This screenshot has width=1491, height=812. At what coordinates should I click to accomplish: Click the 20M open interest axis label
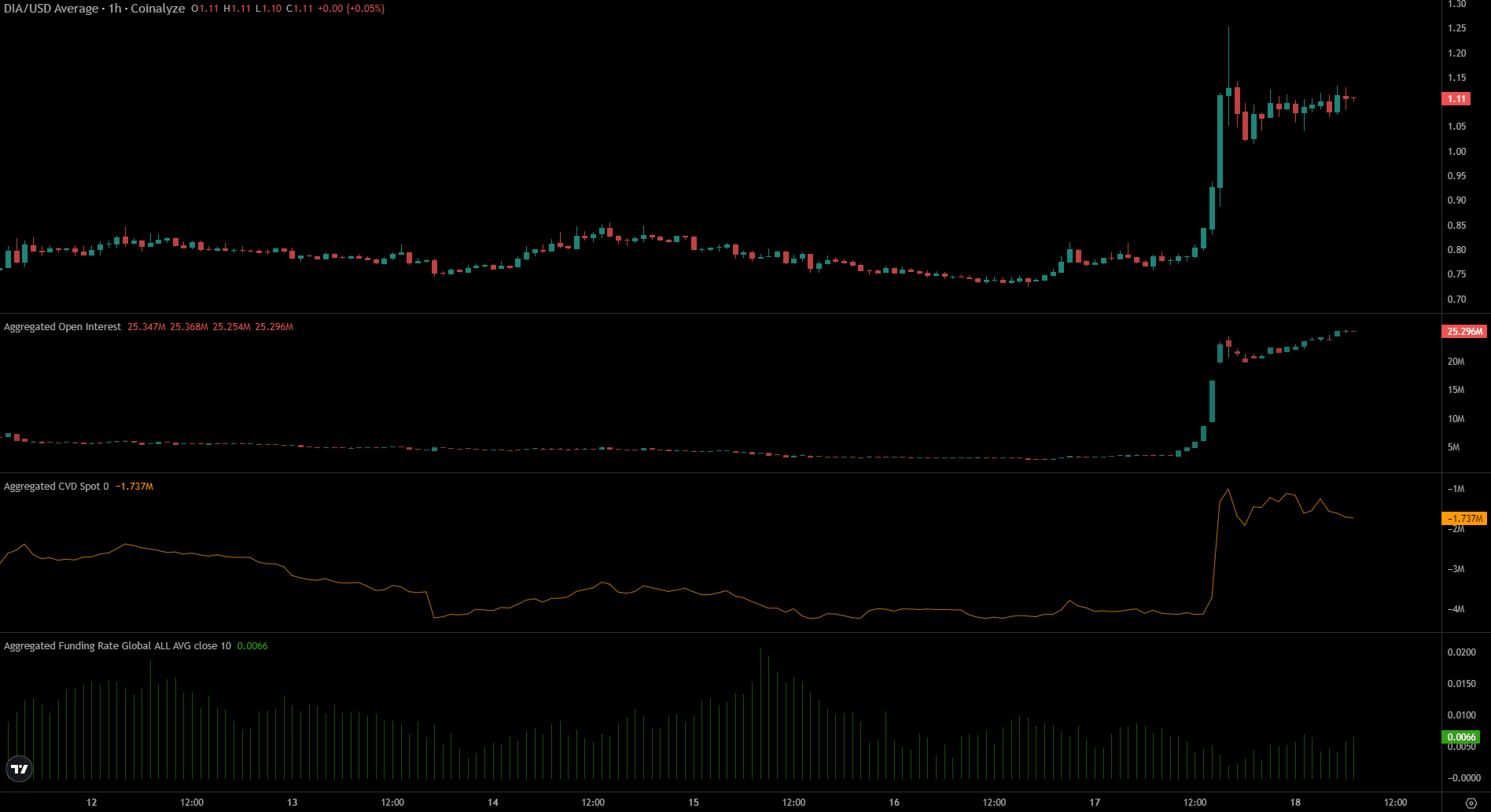coord(1456,362)
